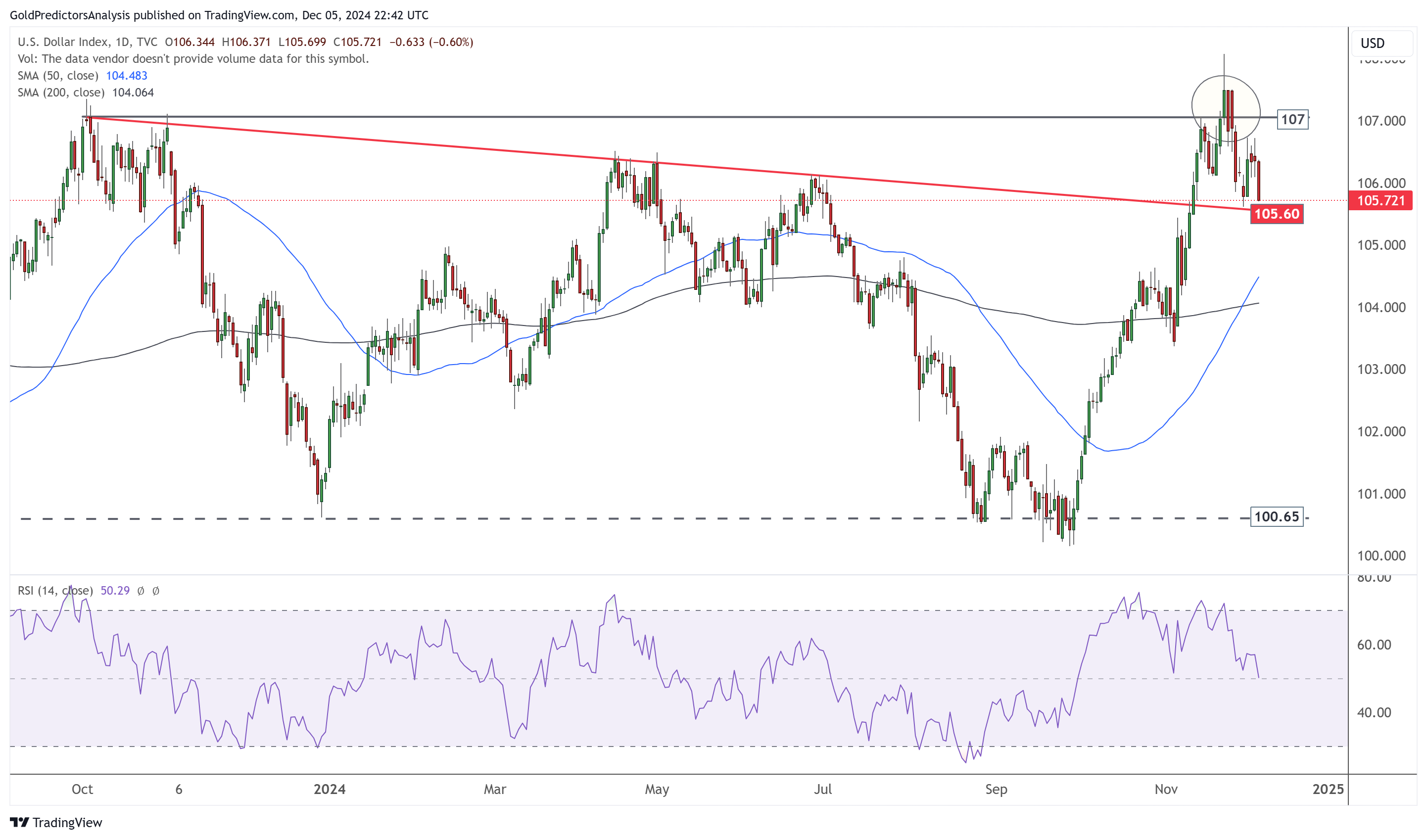Toggle the SMA (200, close) indicator legend
The width and height of the screenshot is (1427, 840).
coord(60,93)
